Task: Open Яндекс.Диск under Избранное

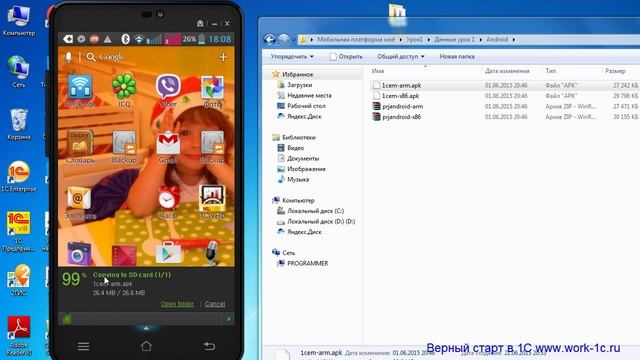Action: 304,116
